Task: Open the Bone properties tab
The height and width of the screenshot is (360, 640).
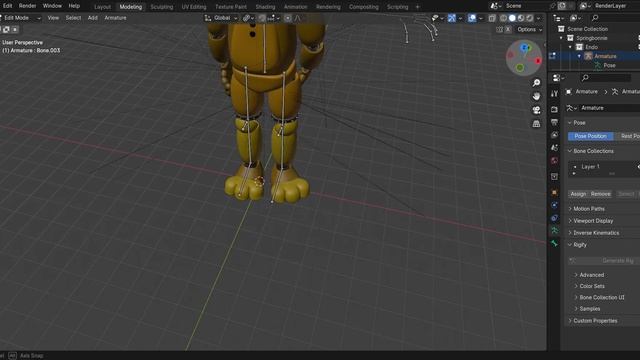Action: click(x=554, y=244)
